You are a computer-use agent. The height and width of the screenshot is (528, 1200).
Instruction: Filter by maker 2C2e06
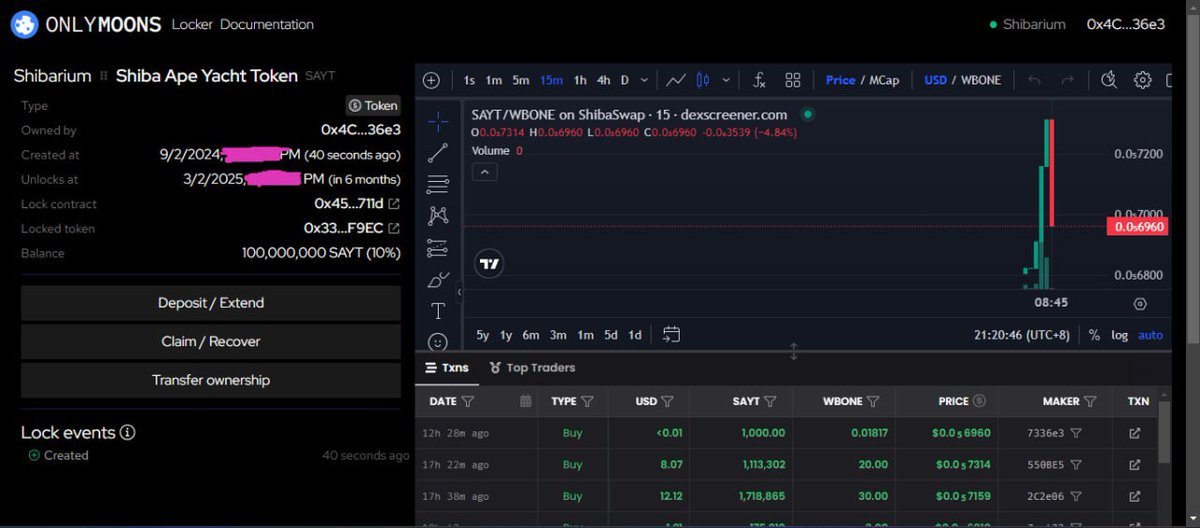pyautogui.click(x=1076, y=496)
